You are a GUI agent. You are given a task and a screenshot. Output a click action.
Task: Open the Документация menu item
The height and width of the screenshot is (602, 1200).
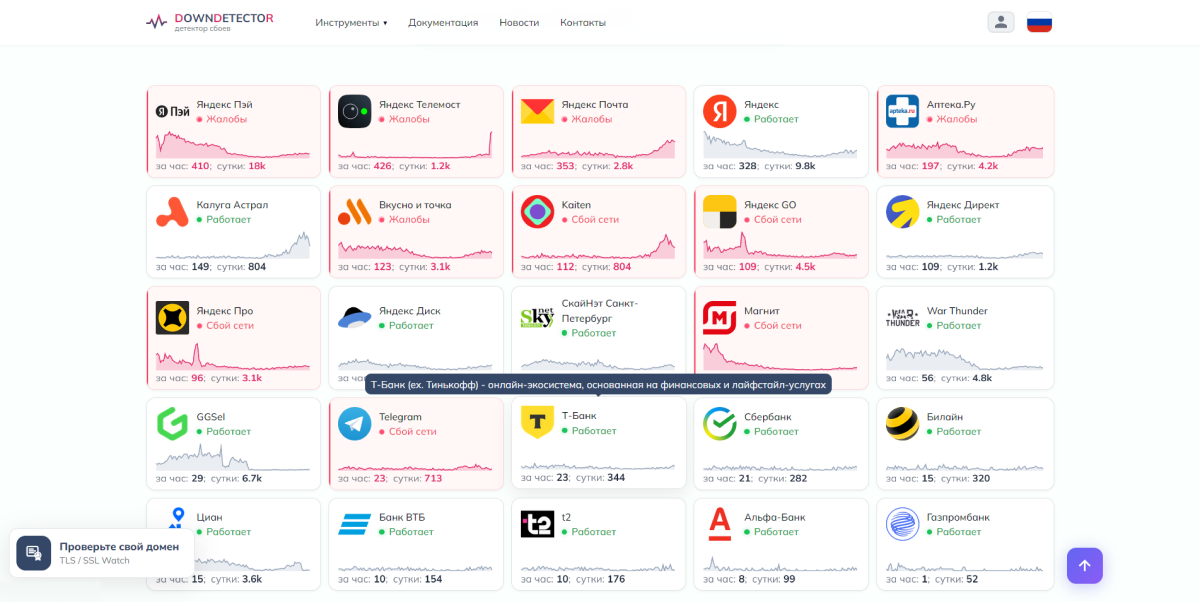[x=443, y=22]
